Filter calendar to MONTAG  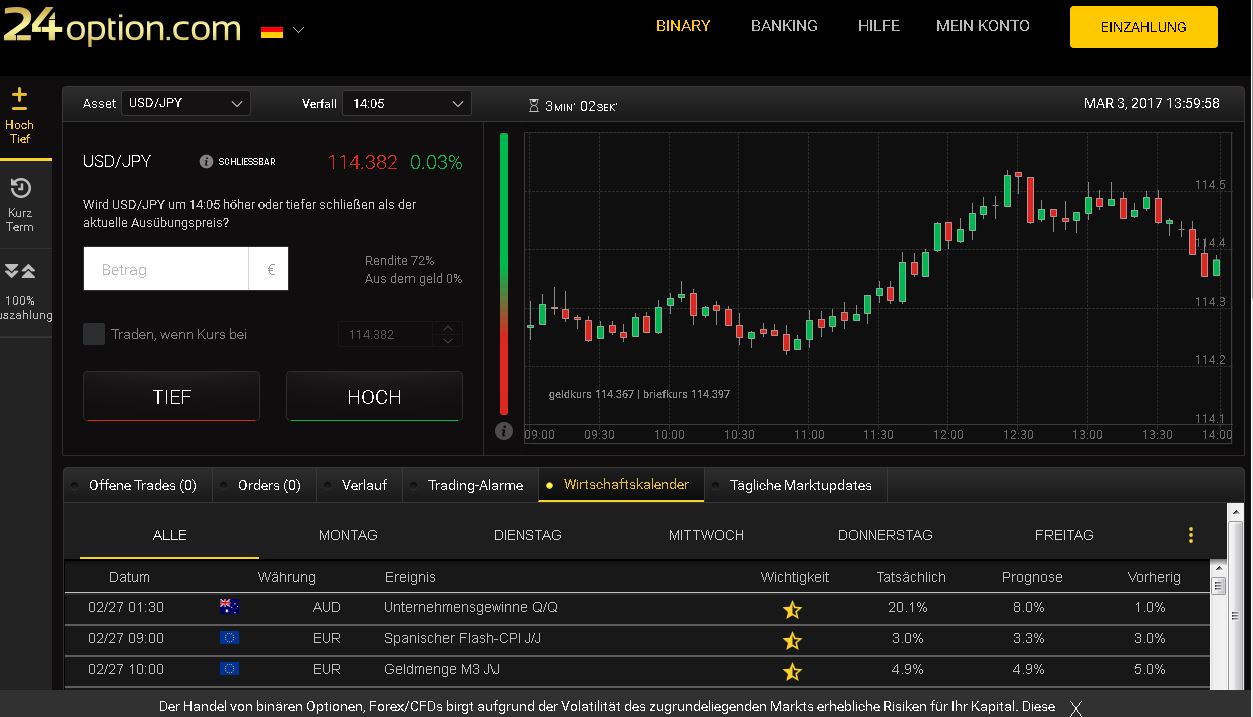coord(348,535)
